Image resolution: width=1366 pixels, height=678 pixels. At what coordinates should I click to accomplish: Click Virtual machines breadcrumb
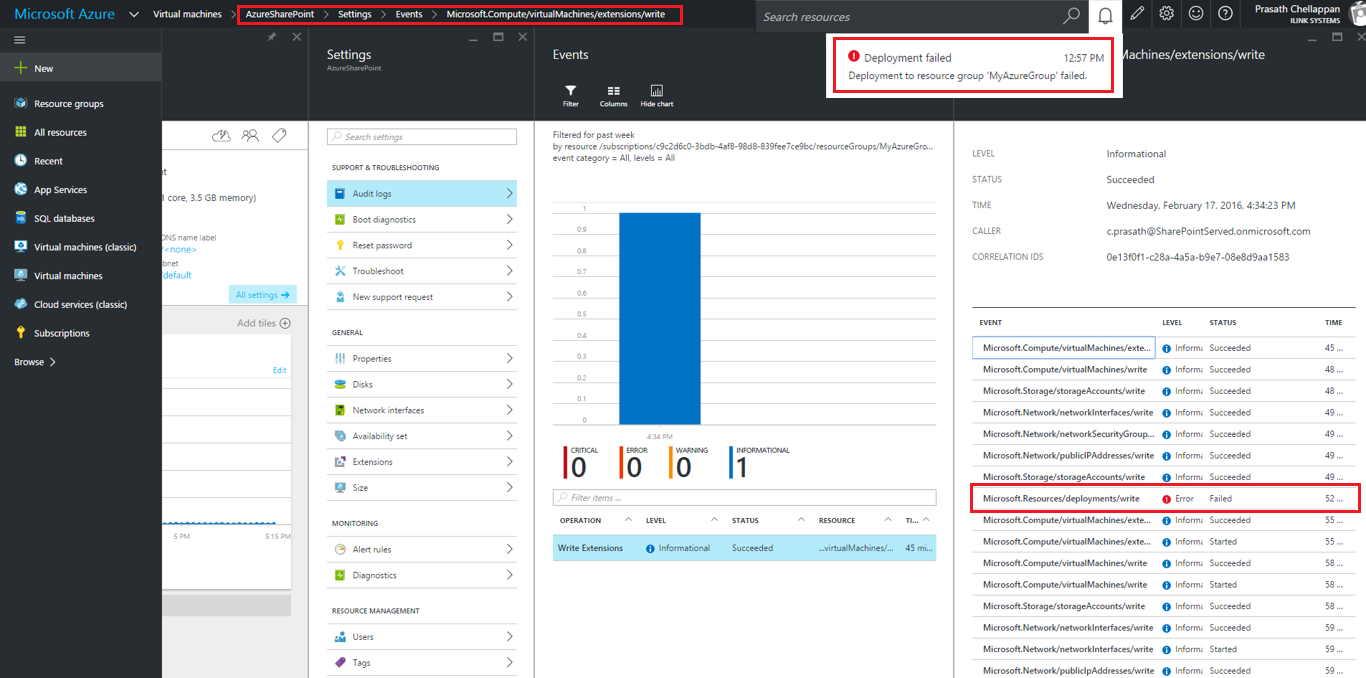[x=187, y=15]
